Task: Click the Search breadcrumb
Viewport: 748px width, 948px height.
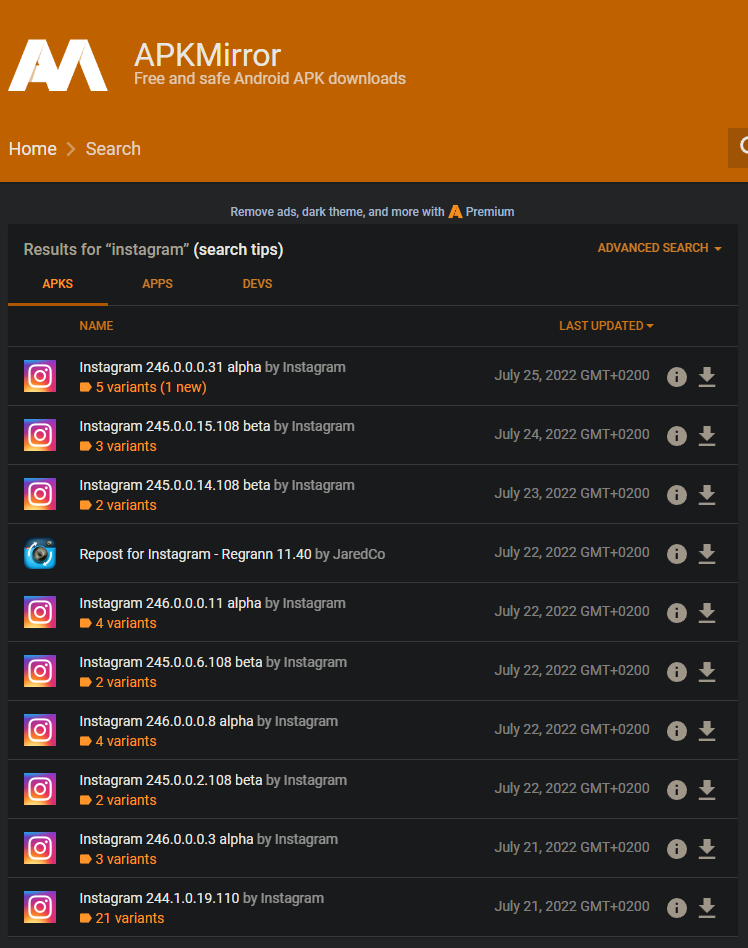Action: click(x=113, y=149)
